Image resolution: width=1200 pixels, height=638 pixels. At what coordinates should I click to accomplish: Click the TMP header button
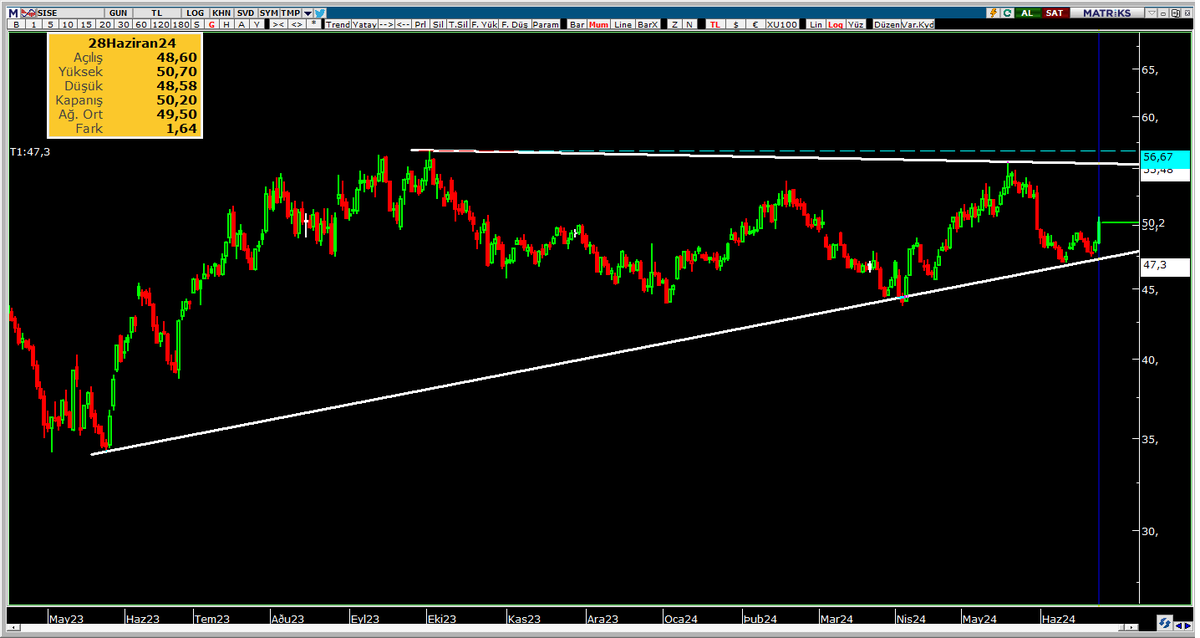pos(290,13)
